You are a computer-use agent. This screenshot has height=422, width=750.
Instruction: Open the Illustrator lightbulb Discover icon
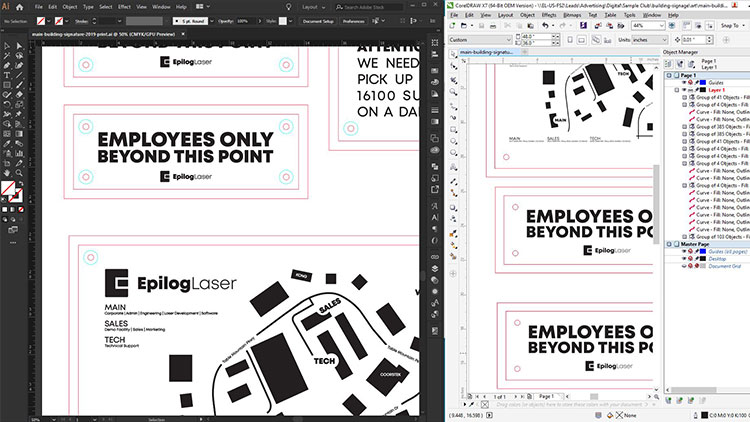point(288,7)
